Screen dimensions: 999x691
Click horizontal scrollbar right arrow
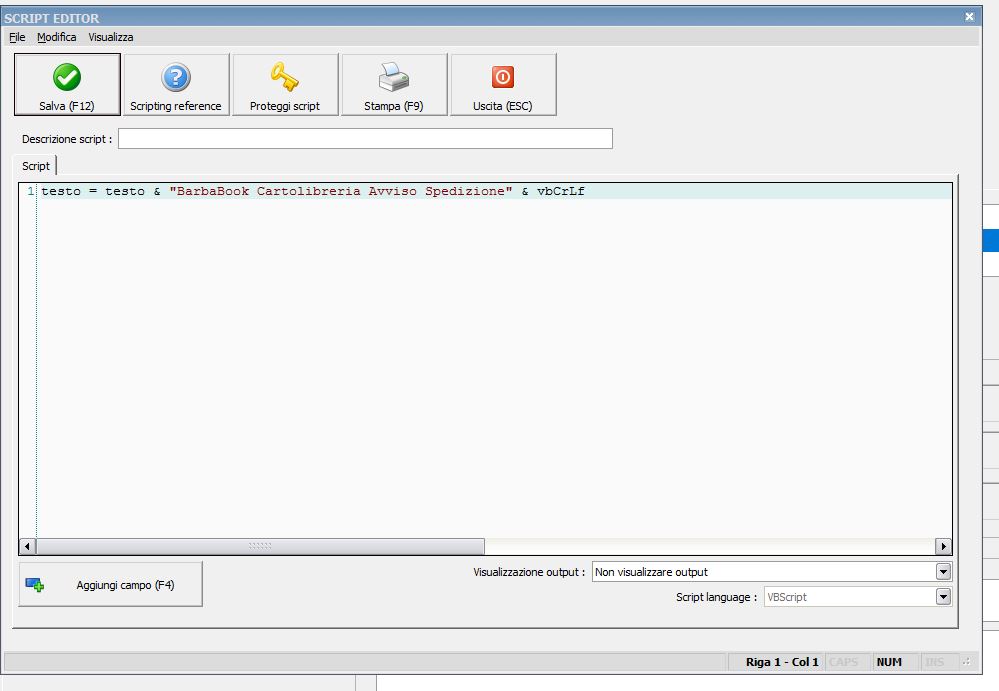click(944, 546)
